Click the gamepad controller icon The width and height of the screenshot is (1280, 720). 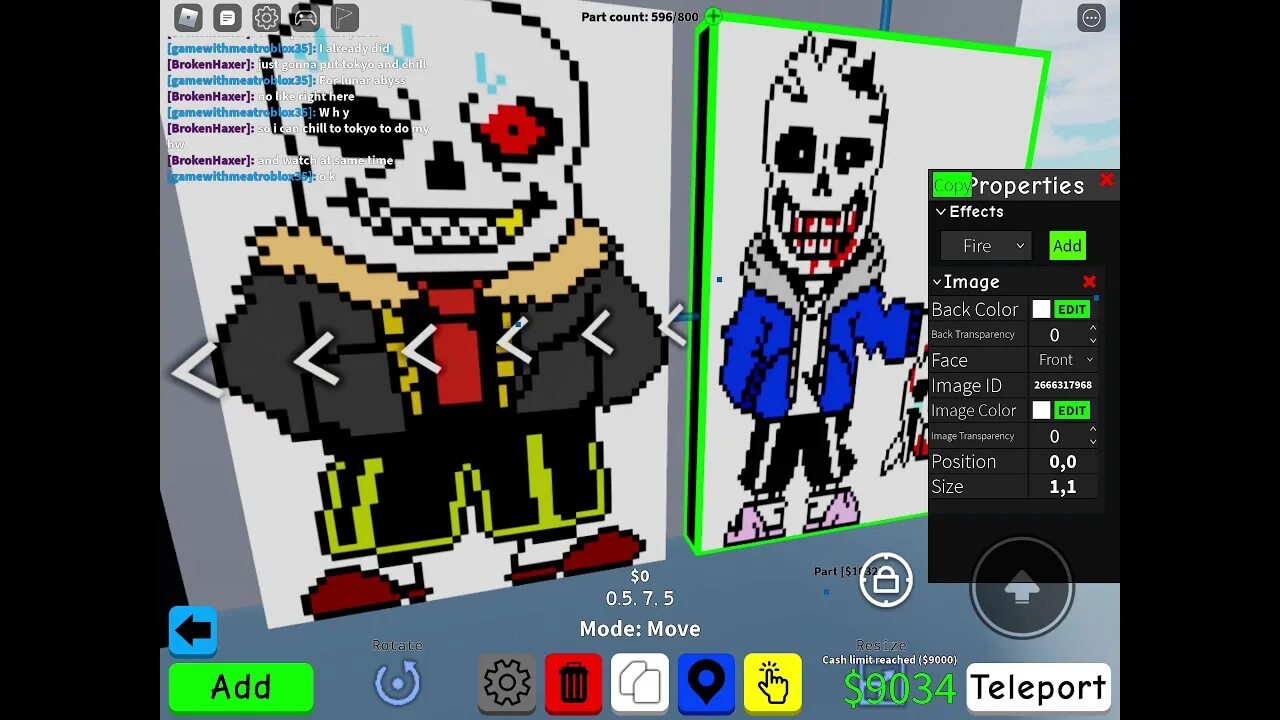(x=305, y=17)
